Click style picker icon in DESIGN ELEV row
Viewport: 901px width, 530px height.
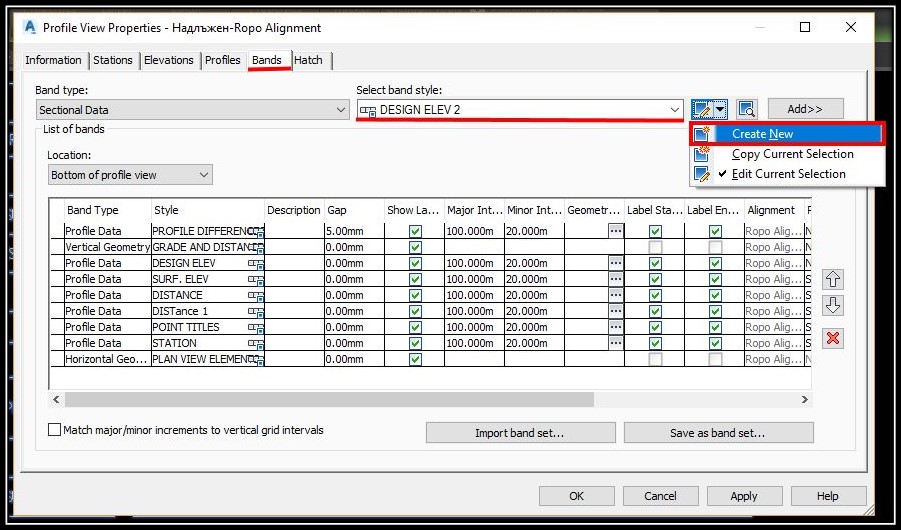click(256, 264)
